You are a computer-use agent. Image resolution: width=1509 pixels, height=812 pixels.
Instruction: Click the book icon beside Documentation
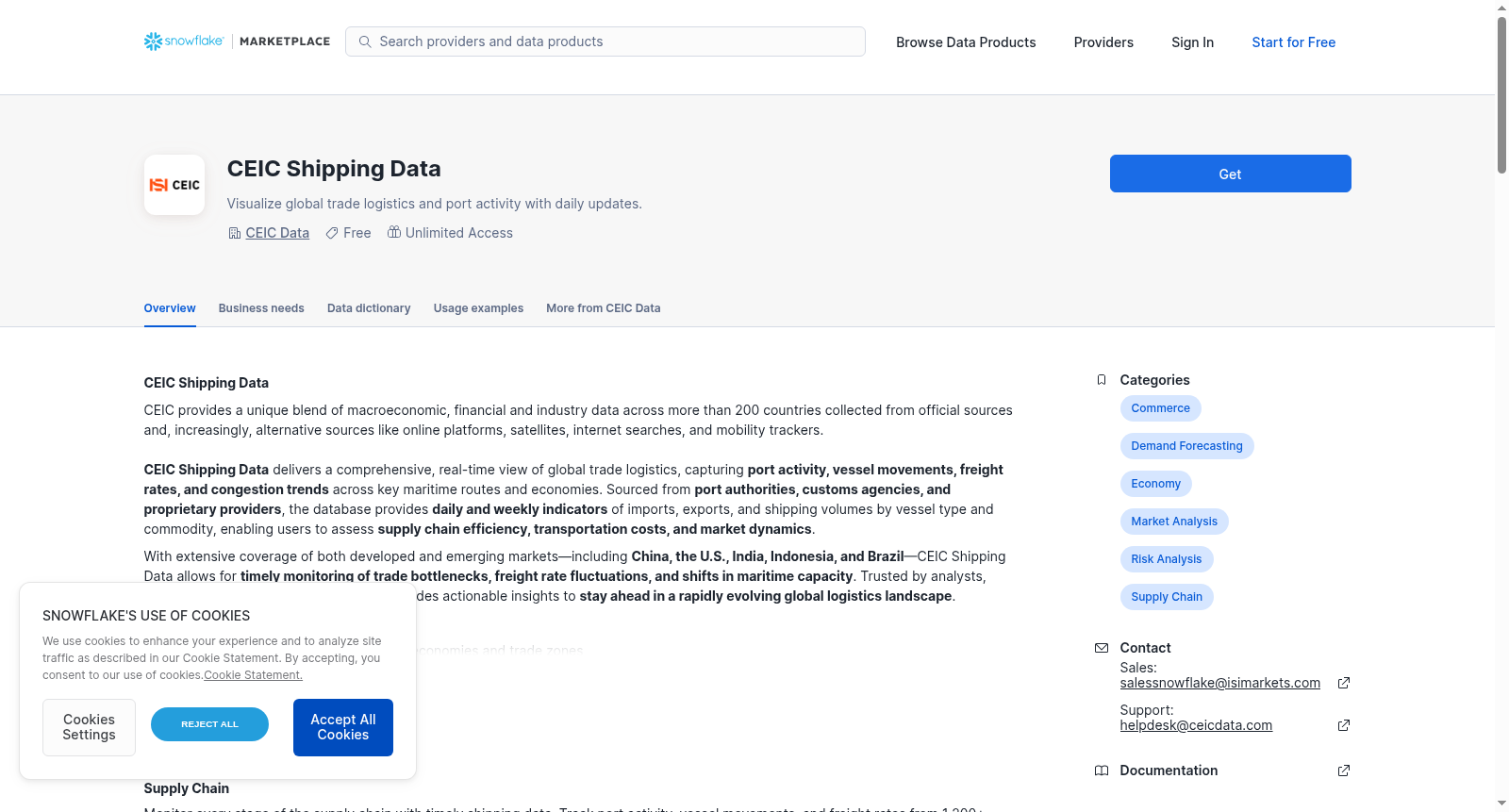click(x=1102, y=771)
